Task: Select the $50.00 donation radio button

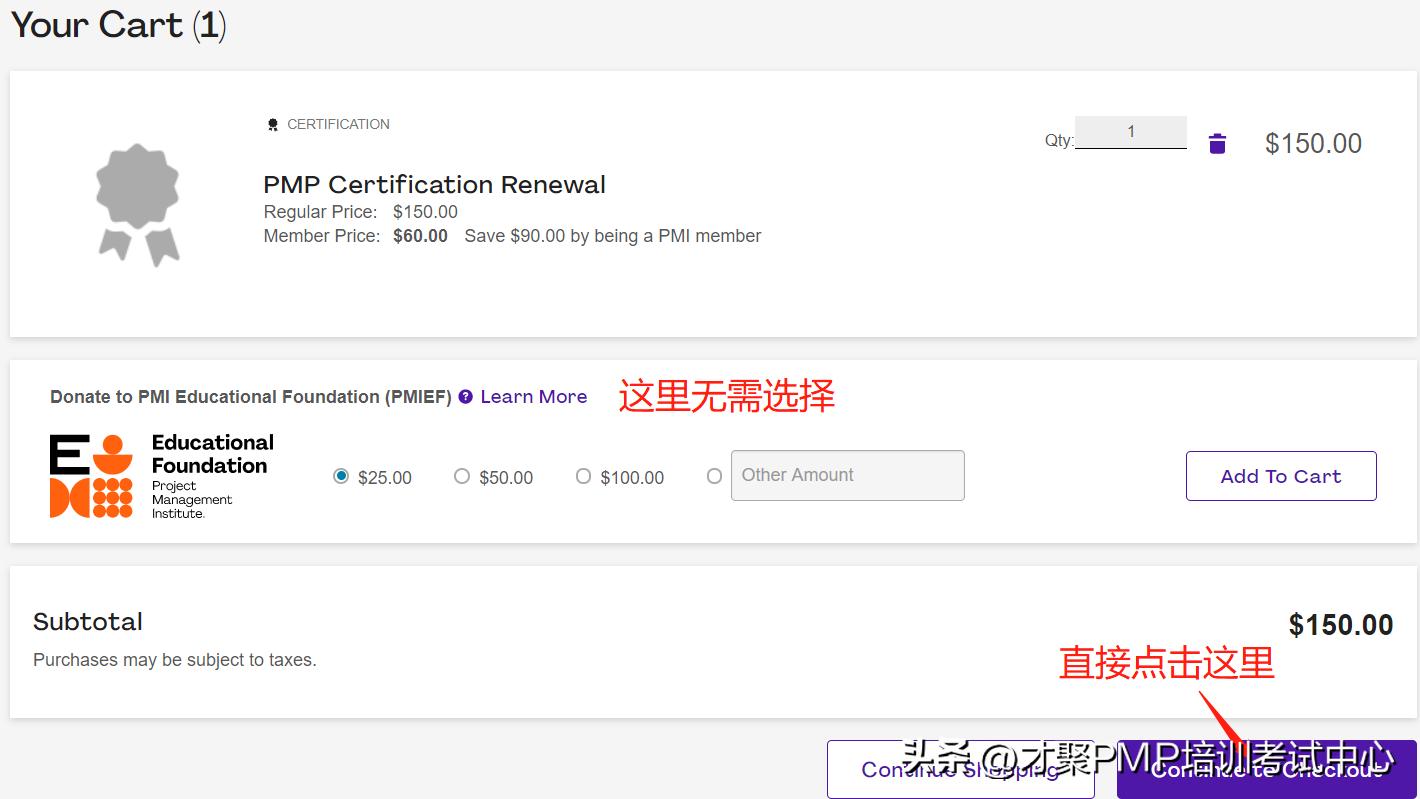Action: click(x=462, y=477)
